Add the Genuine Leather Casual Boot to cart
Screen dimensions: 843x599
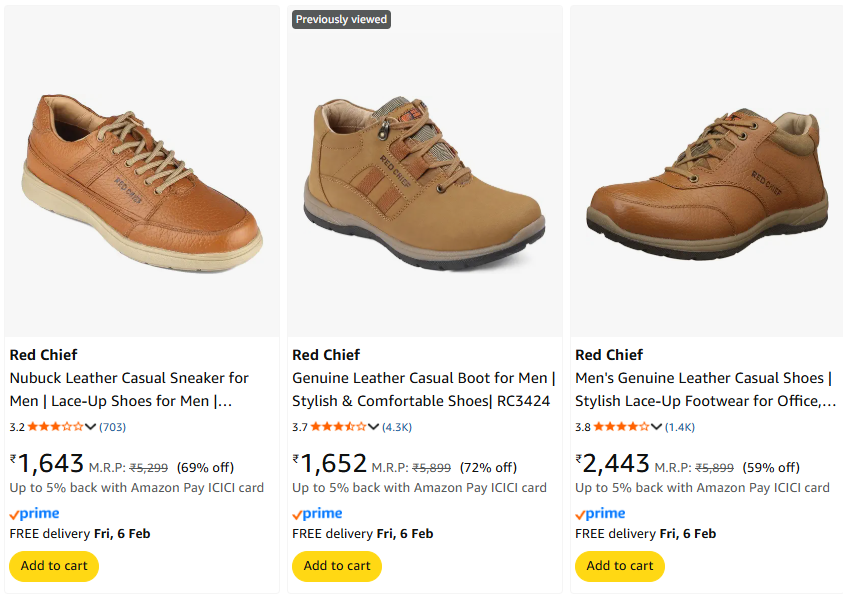pos(337,566)
